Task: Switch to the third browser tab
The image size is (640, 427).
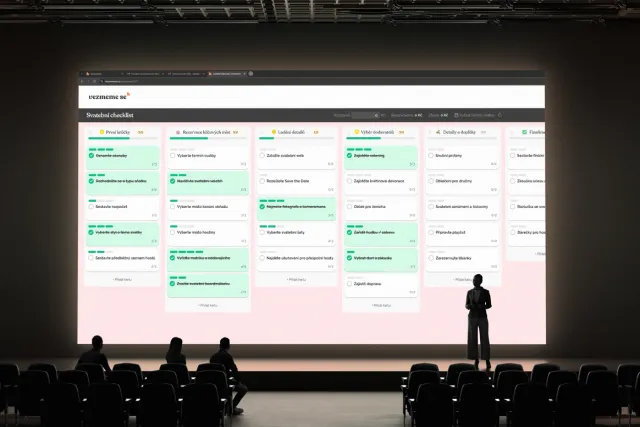Action: 181,74
